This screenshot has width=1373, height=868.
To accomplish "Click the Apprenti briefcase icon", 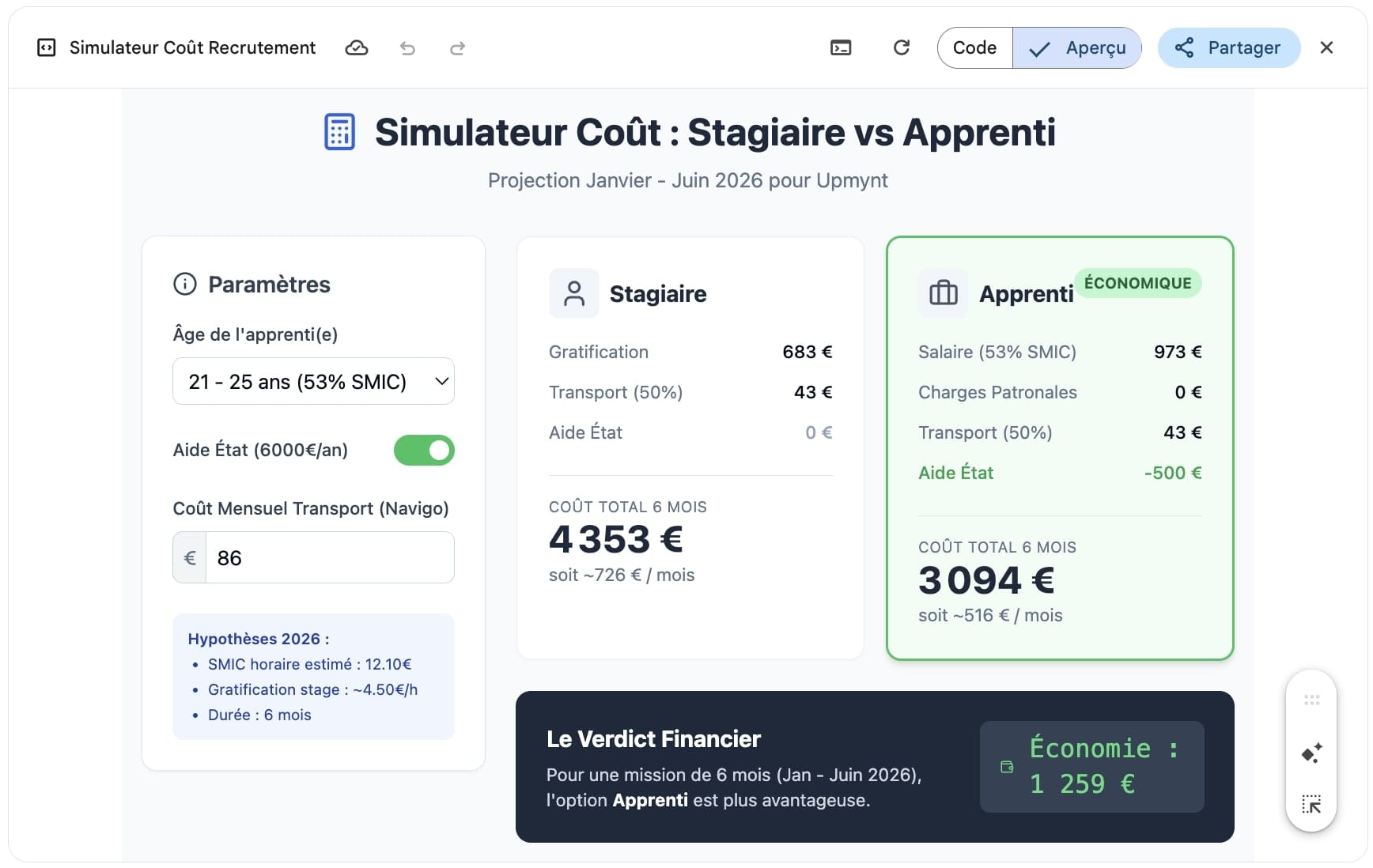I will (x=943, y=293).
